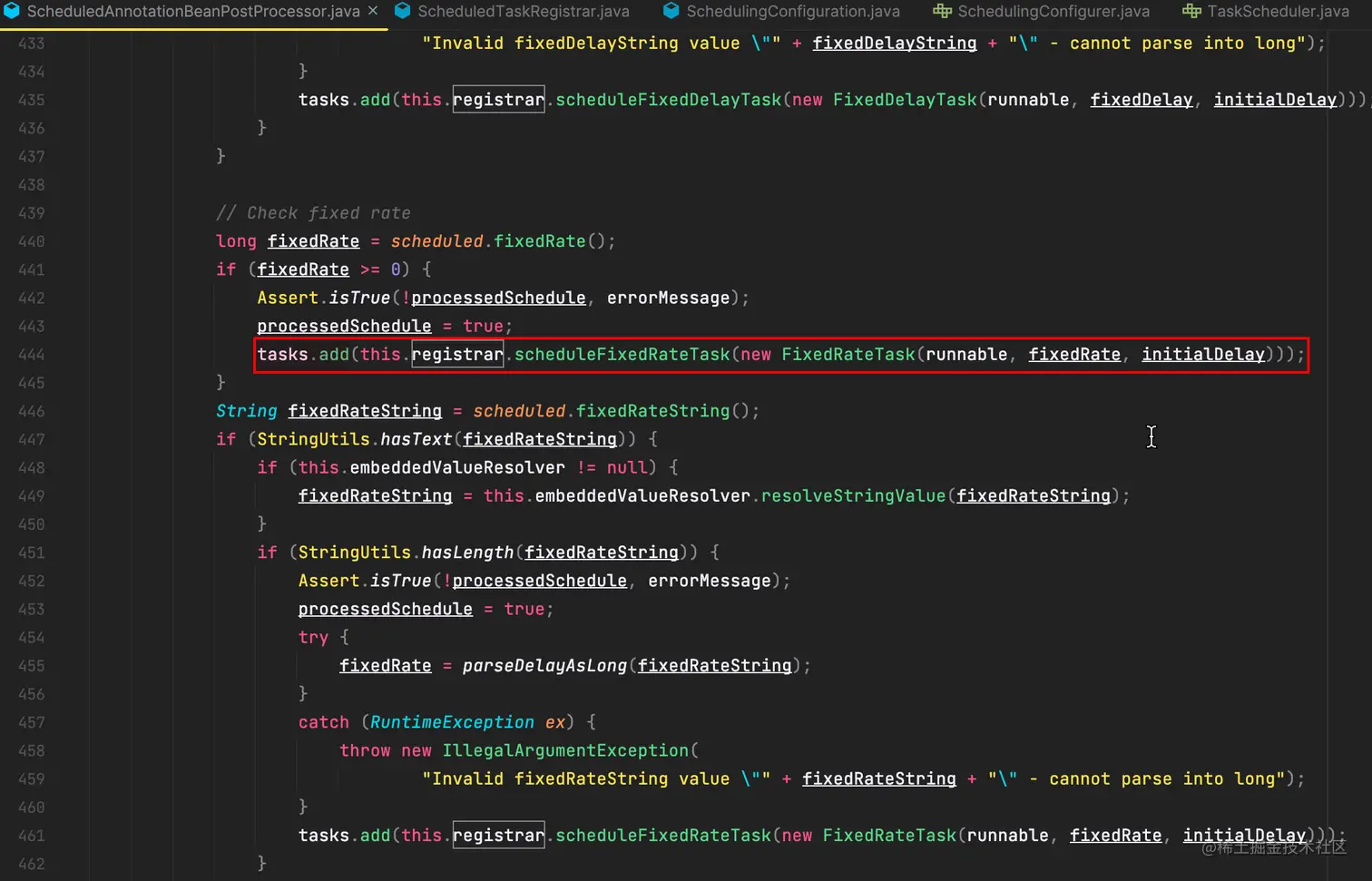This screenshot has width=1372, height=881.
Task: Click resolveStringValue on line 549 code row
Action: pyautogui.click(x=853, y=496)
